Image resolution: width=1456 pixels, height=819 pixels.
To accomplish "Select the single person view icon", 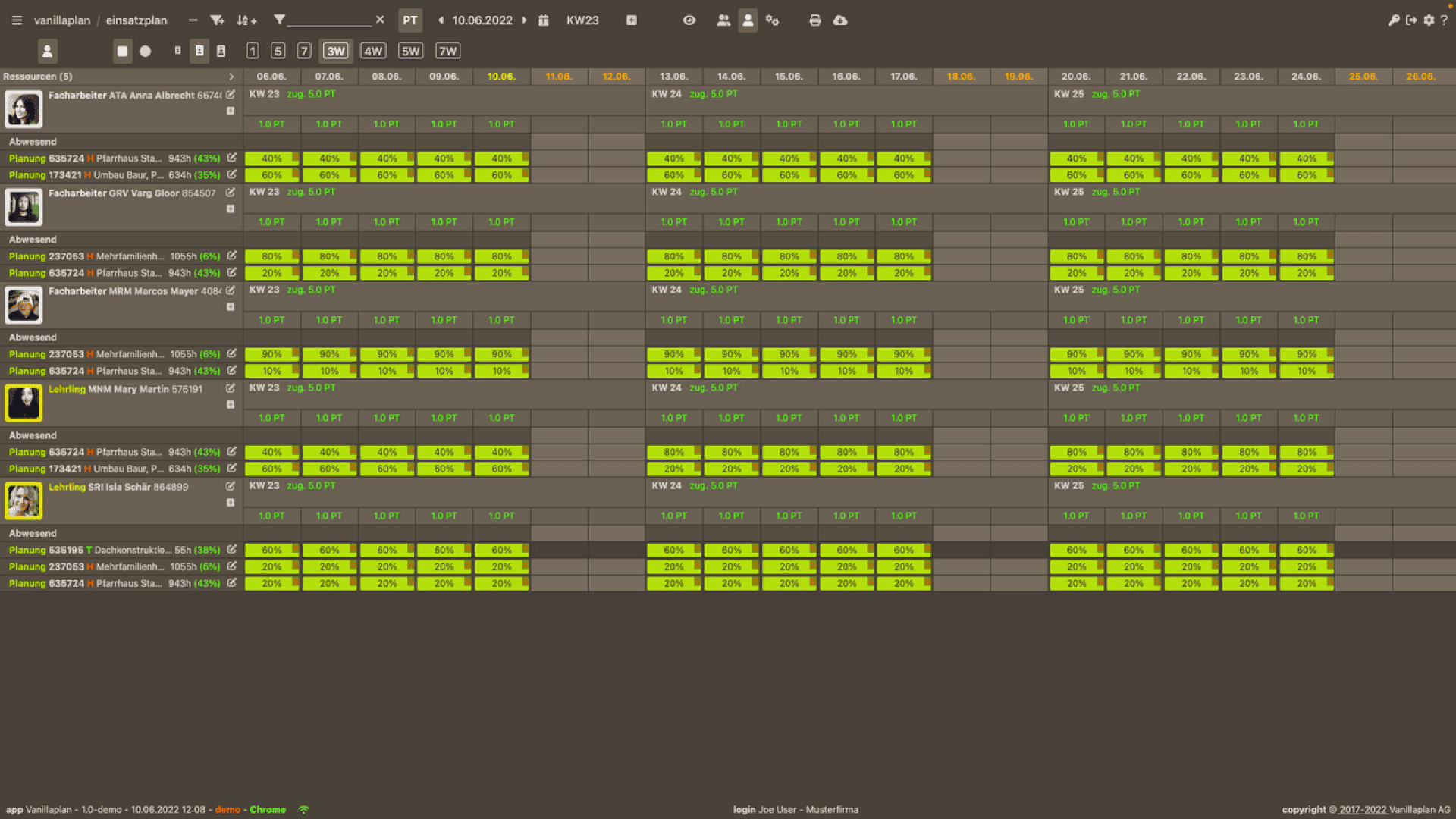I will [x=748, y=20].
